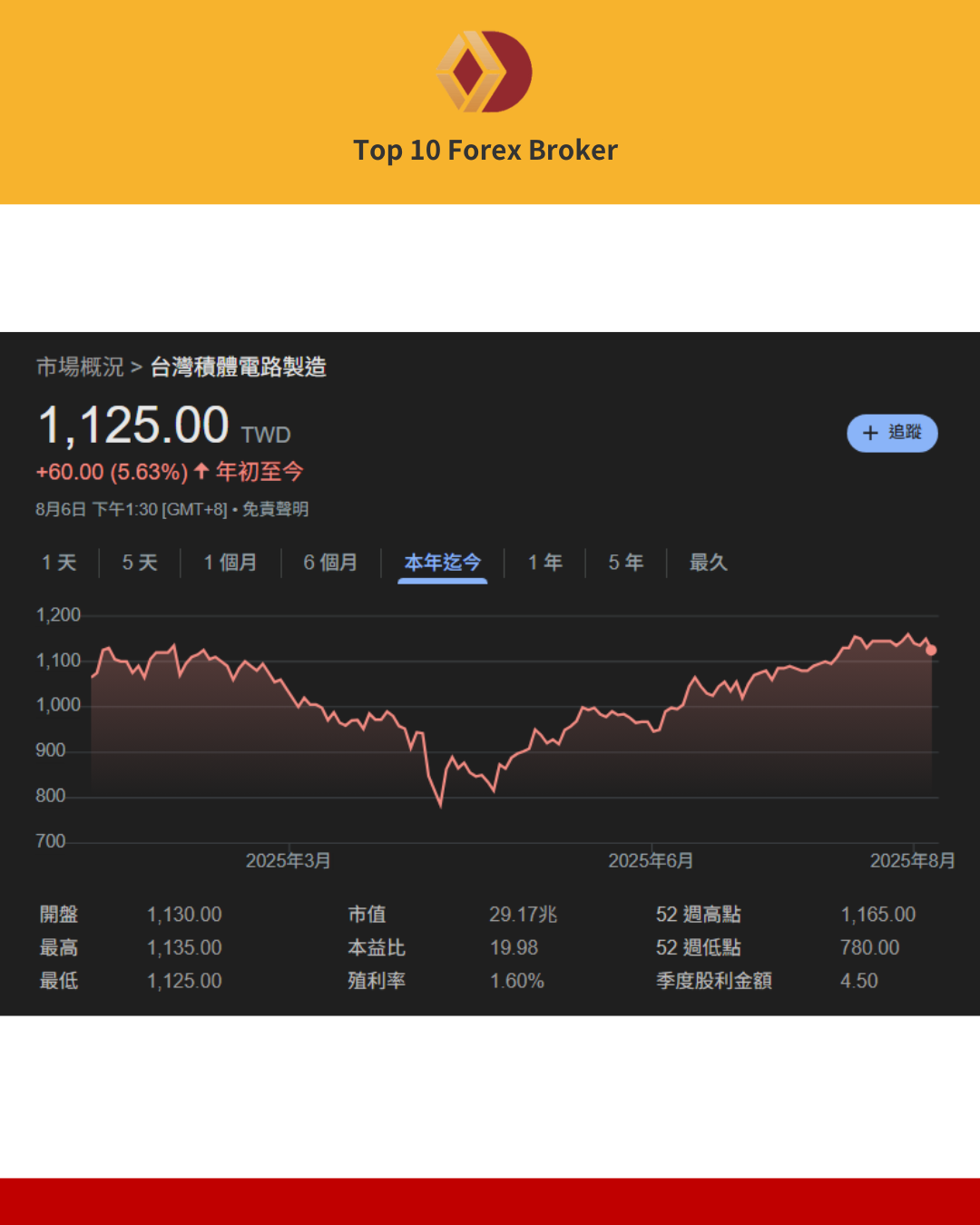Click the 700 y-axis label
Viewport: 980px width, 1225px height.
pos(51,841)
